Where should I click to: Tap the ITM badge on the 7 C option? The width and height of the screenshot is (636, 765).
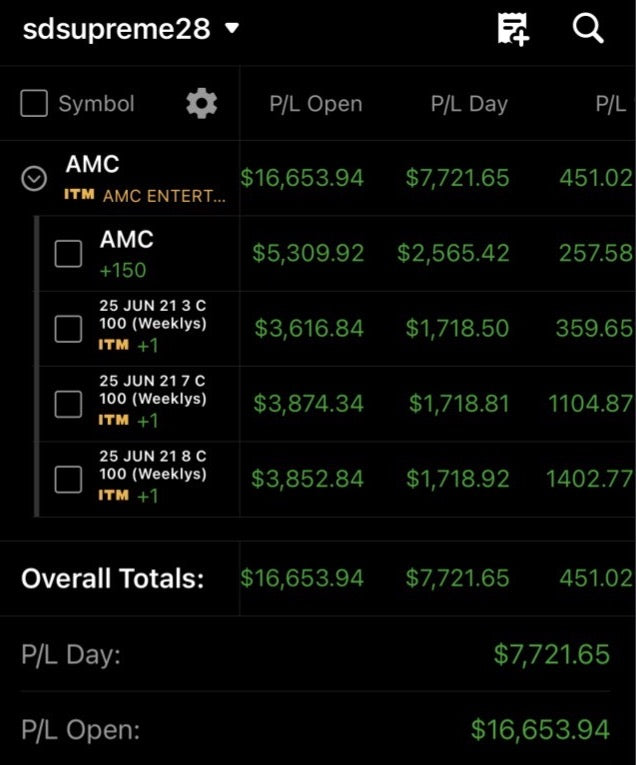[113, 420]
